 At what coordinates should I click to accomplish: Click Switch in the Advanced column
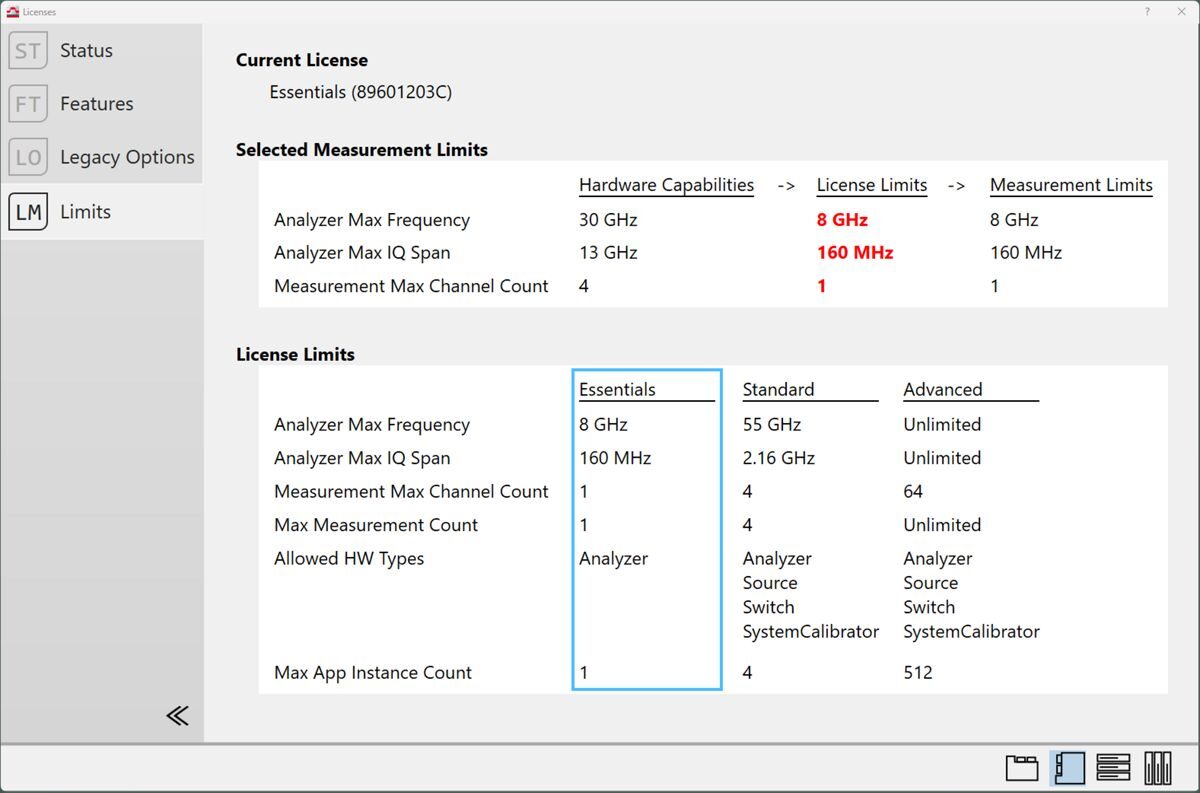point(929,607)
